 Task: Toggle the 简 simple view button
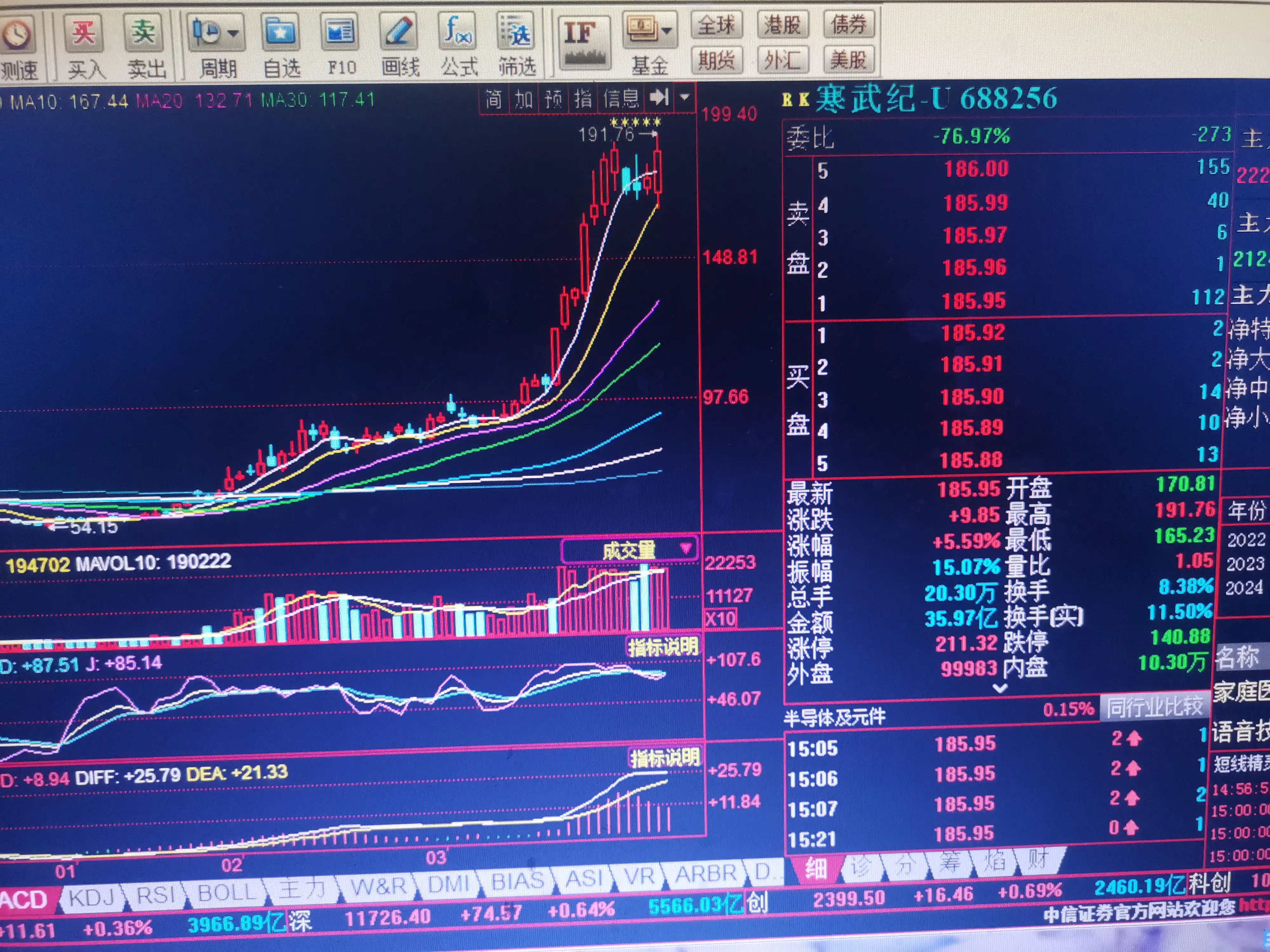[494, 99]
